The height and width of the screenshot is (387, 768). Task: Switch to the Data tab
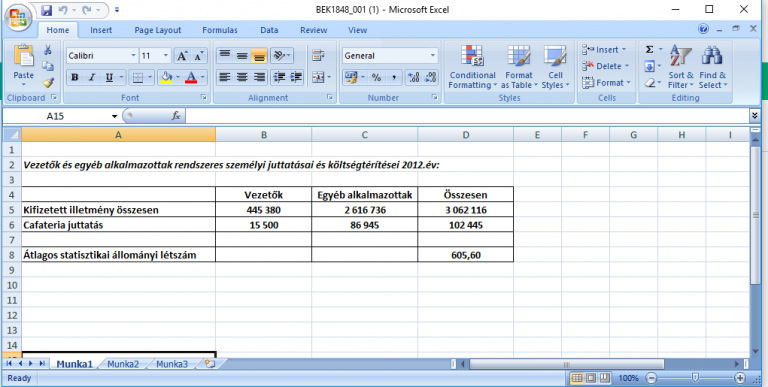click(x=269, y=30)
